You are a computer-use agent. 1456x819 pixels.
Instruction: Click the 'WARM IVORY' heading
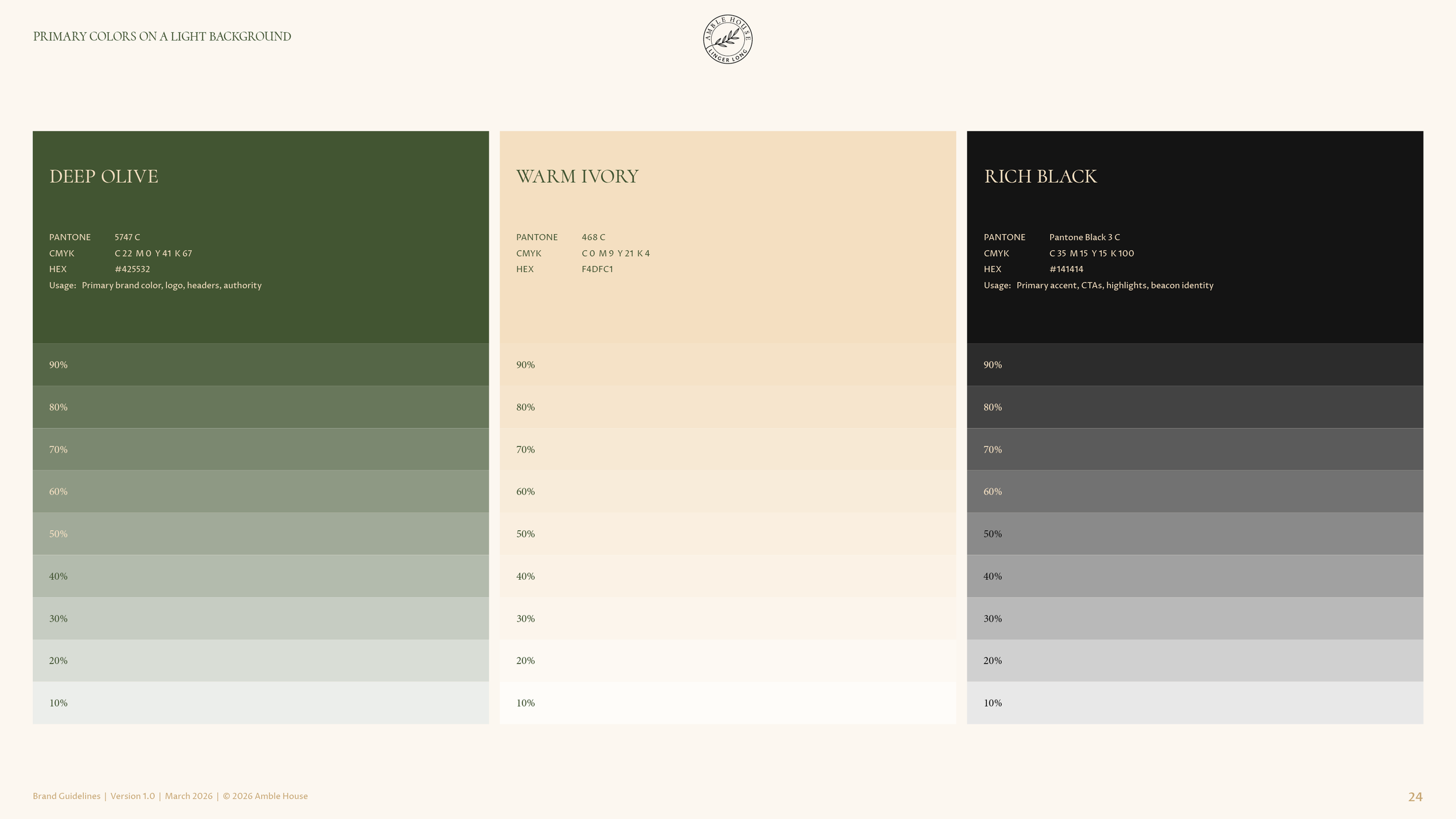(x=577, y=176)
